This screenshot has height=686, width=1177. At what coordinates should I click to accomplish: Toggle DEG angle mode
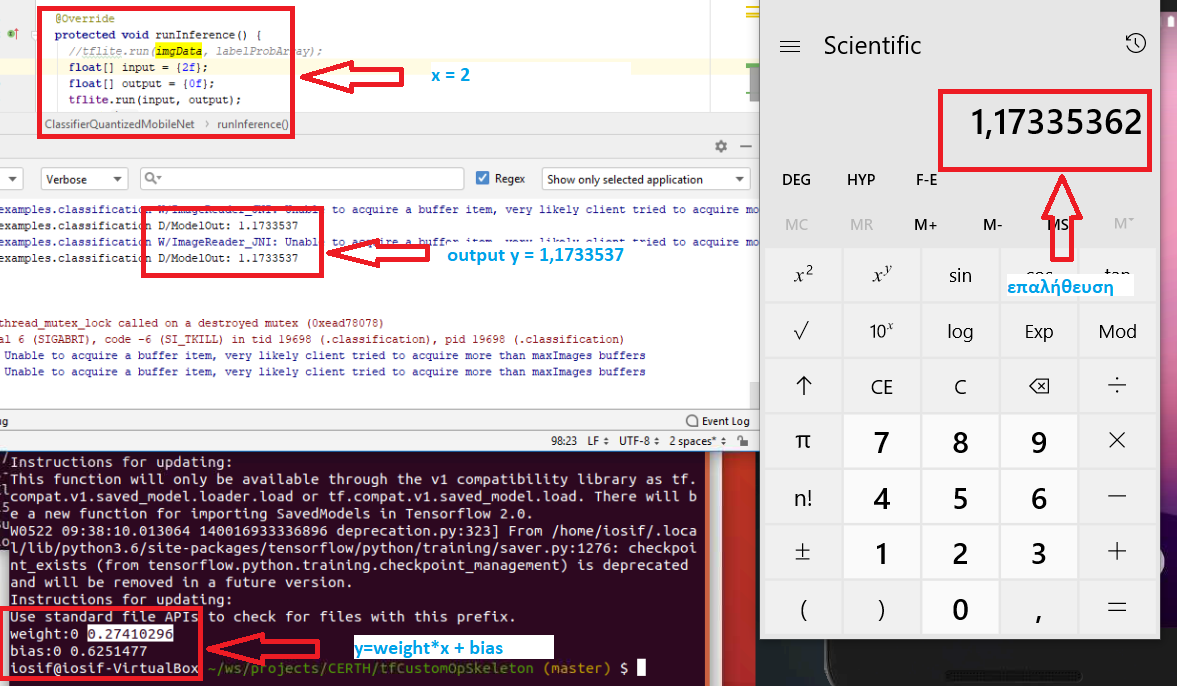tap(796, 180)
